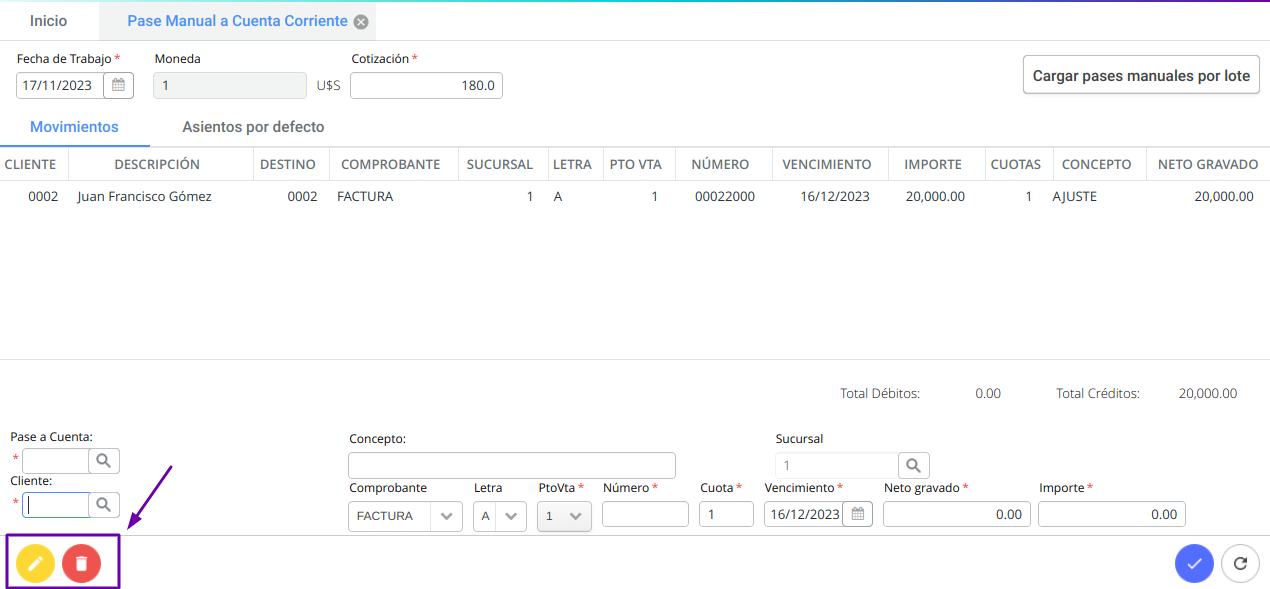The image size is (1270, 589).
Task: Select the Juan Francisco Gómez row
Action: pos(635,197)
